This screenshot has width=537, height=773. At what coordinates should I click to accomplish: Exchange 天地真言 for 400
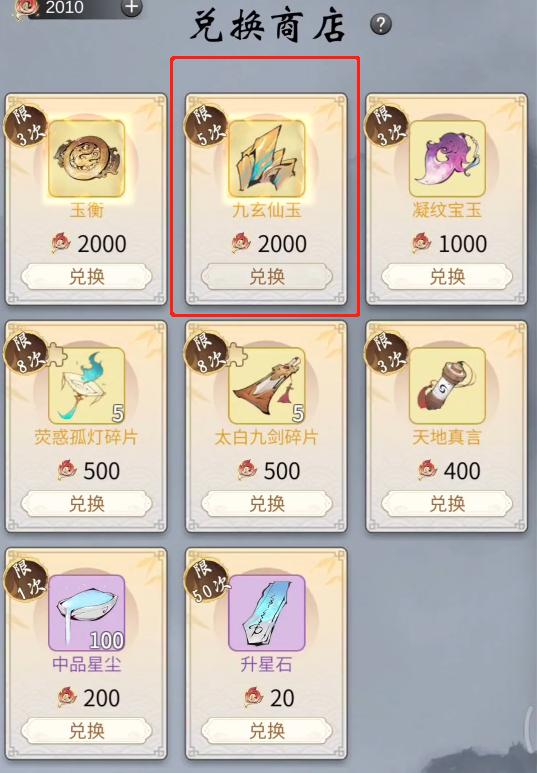point(447,503)
